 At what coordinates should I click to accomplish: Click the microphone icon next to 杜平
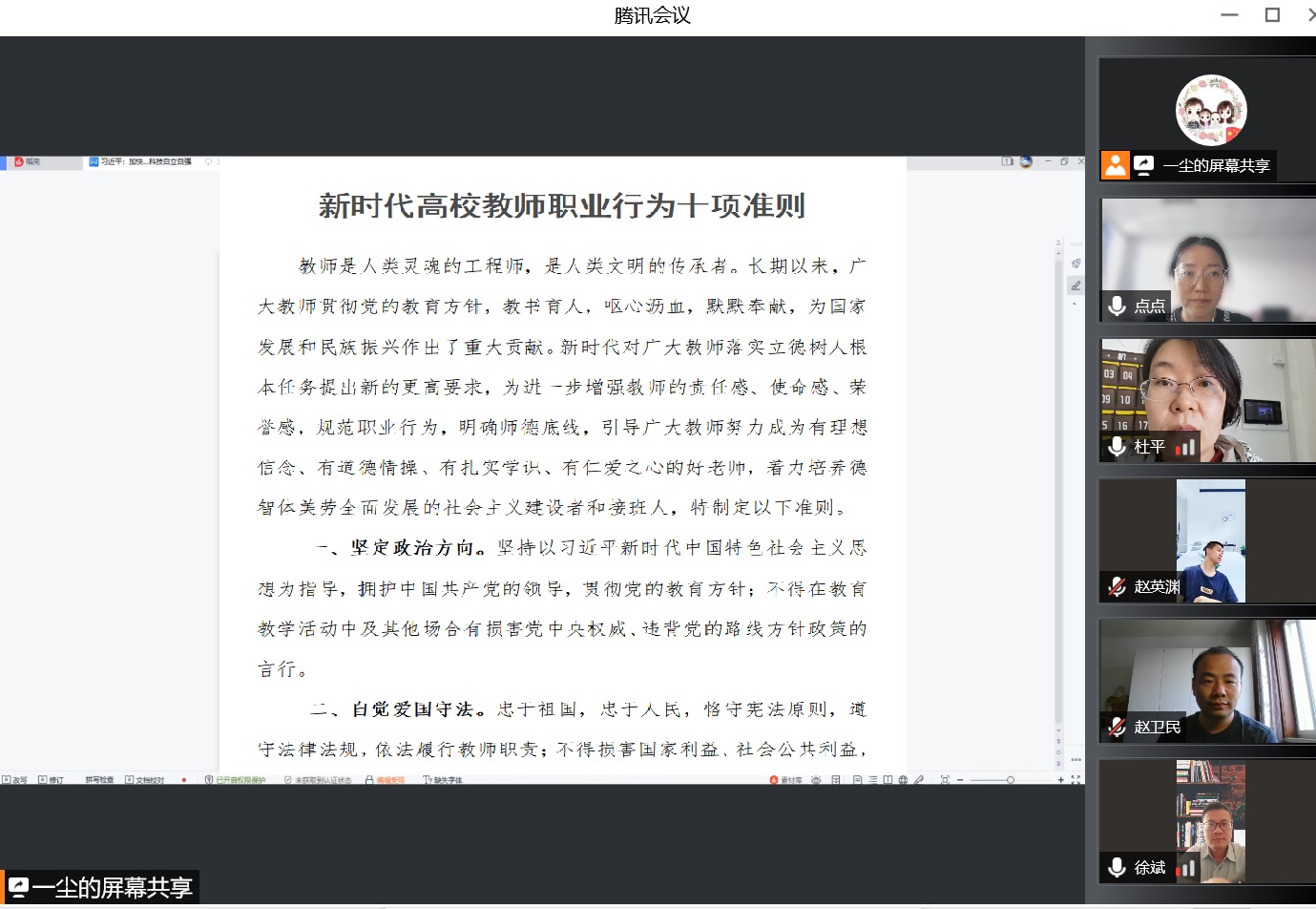(x=1117, y=446)
